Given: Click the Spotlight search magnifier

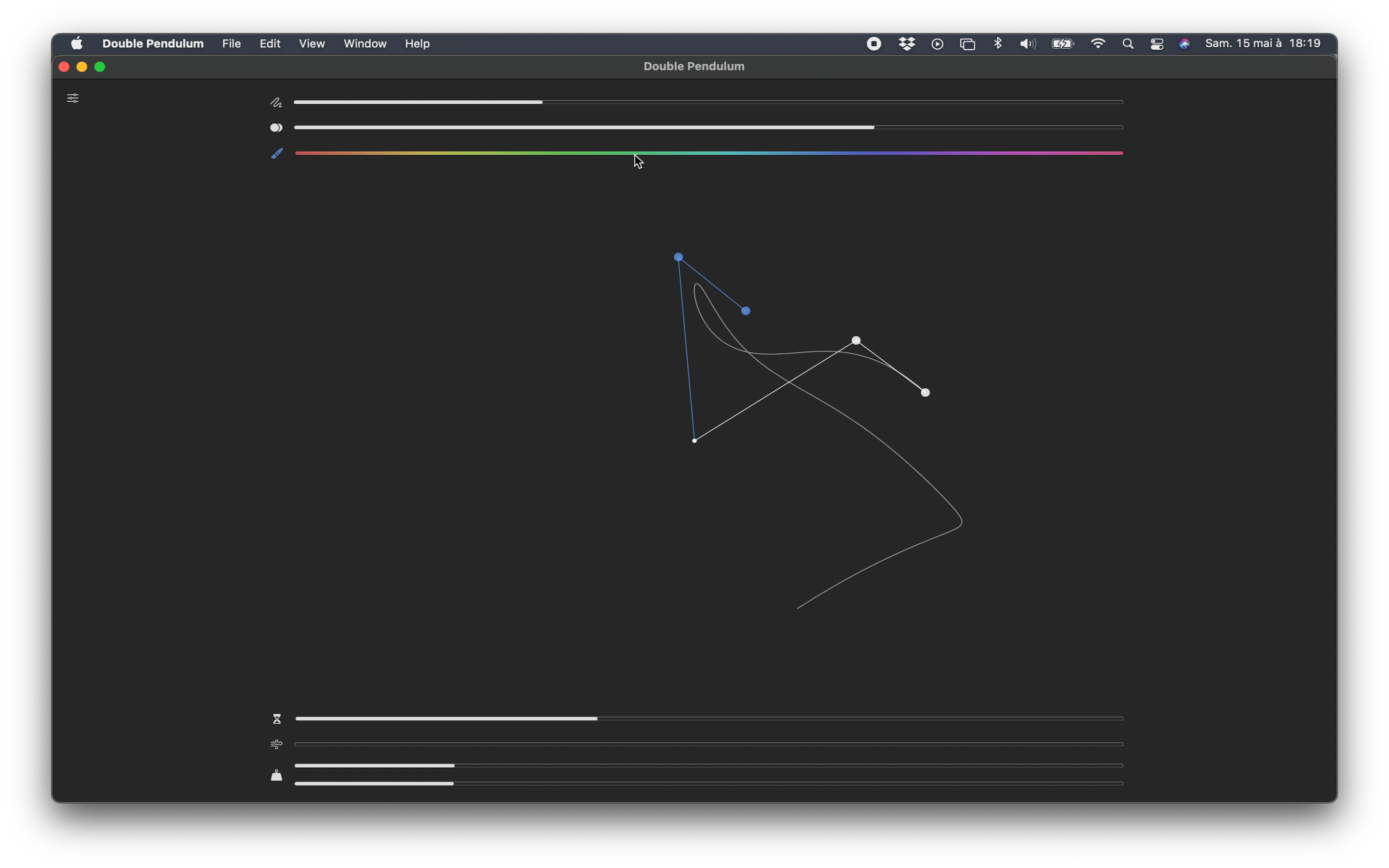Looking at the screenshot, I should 1127,43.
